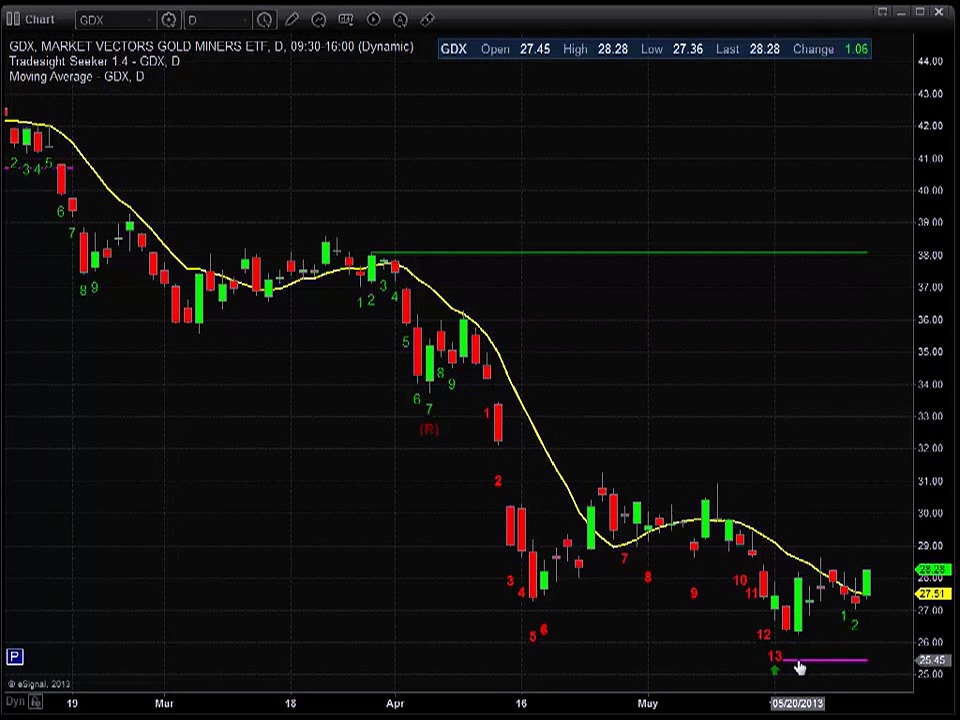Click the 44.00 price axis label
The height and width of the screenshot is (720, 960).
click(930, 61)
